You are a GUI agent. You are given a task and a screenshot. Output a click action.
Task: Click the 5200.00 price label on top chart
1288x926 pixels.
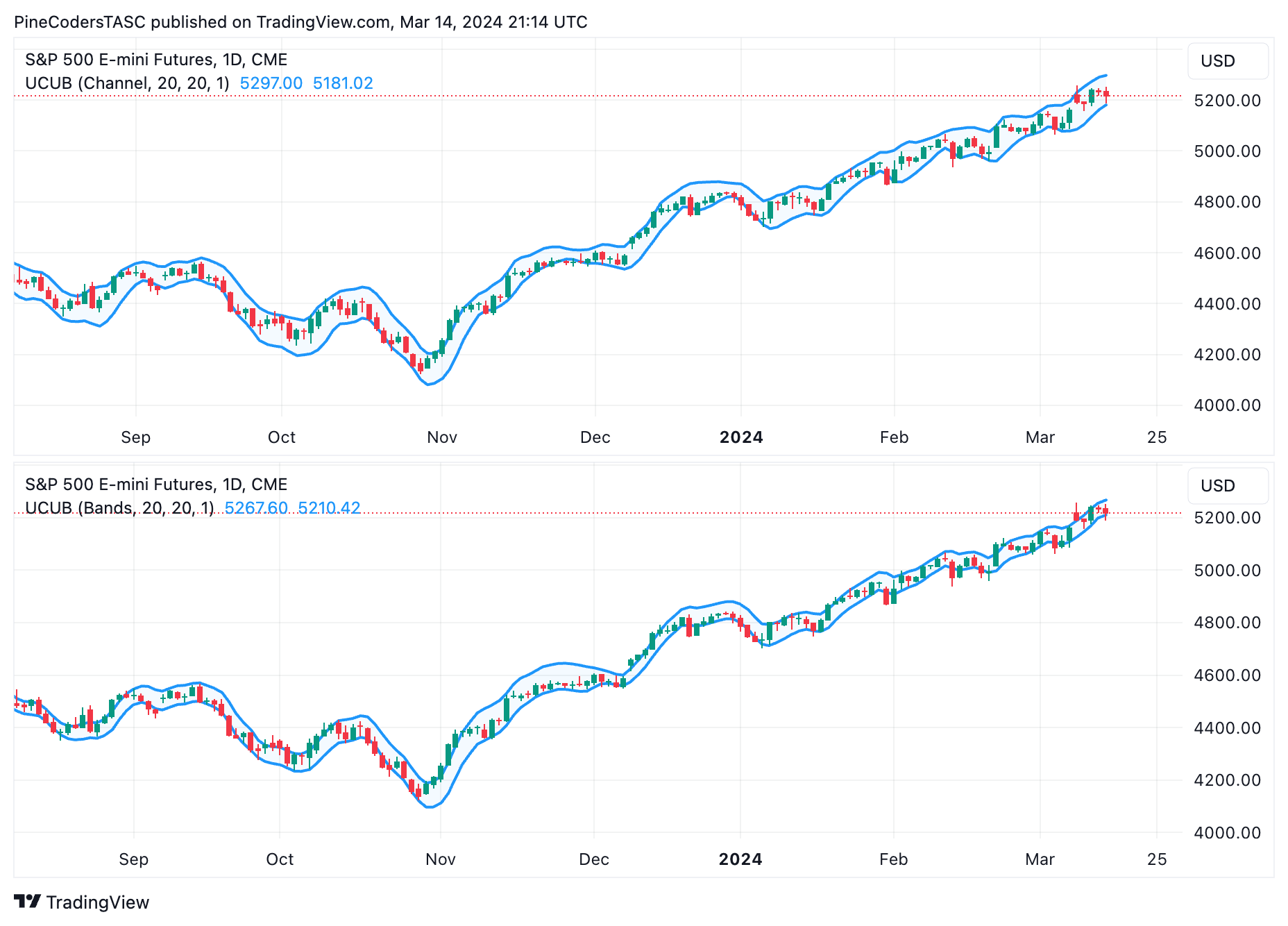point(1227,101)
